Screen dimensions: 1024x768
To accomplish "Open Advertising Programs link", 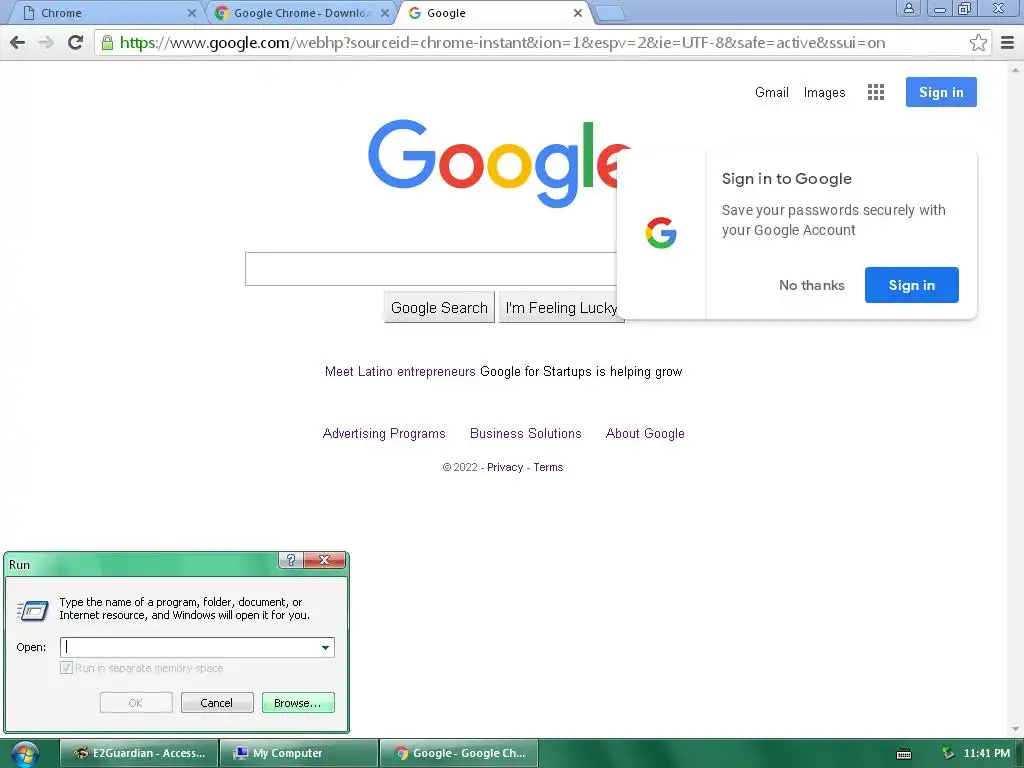I will coord(384,434).
